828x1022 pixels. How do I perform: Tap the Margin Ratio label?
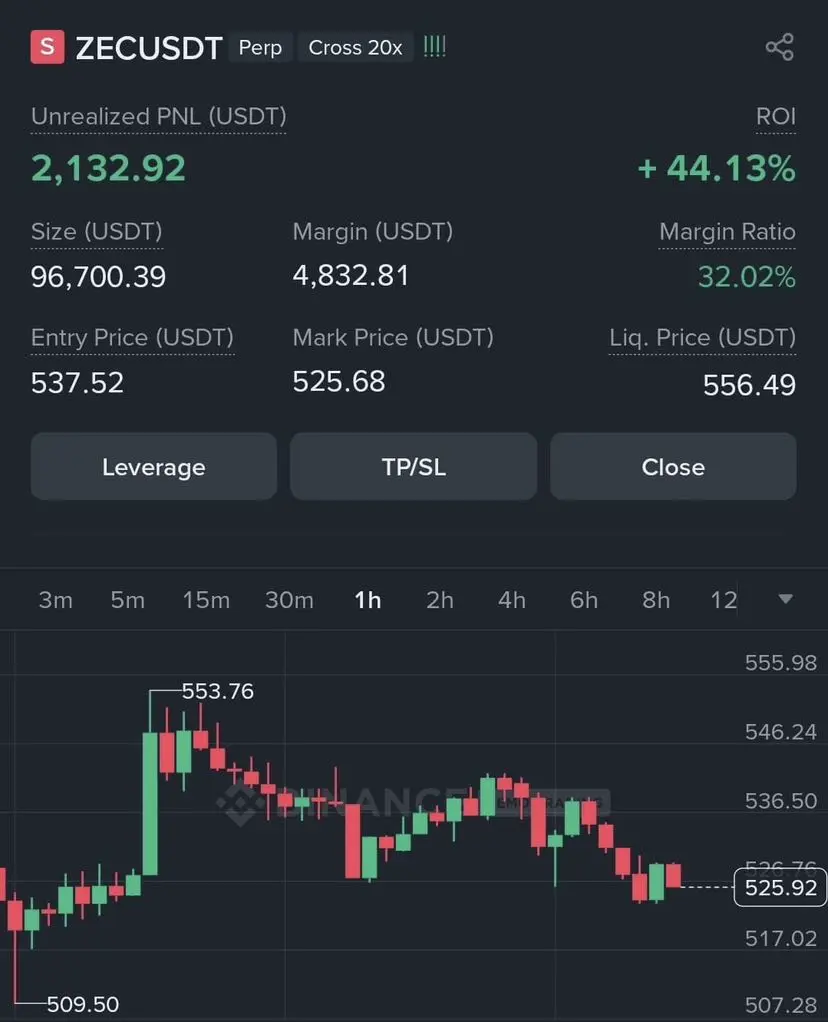click(727, 231)
